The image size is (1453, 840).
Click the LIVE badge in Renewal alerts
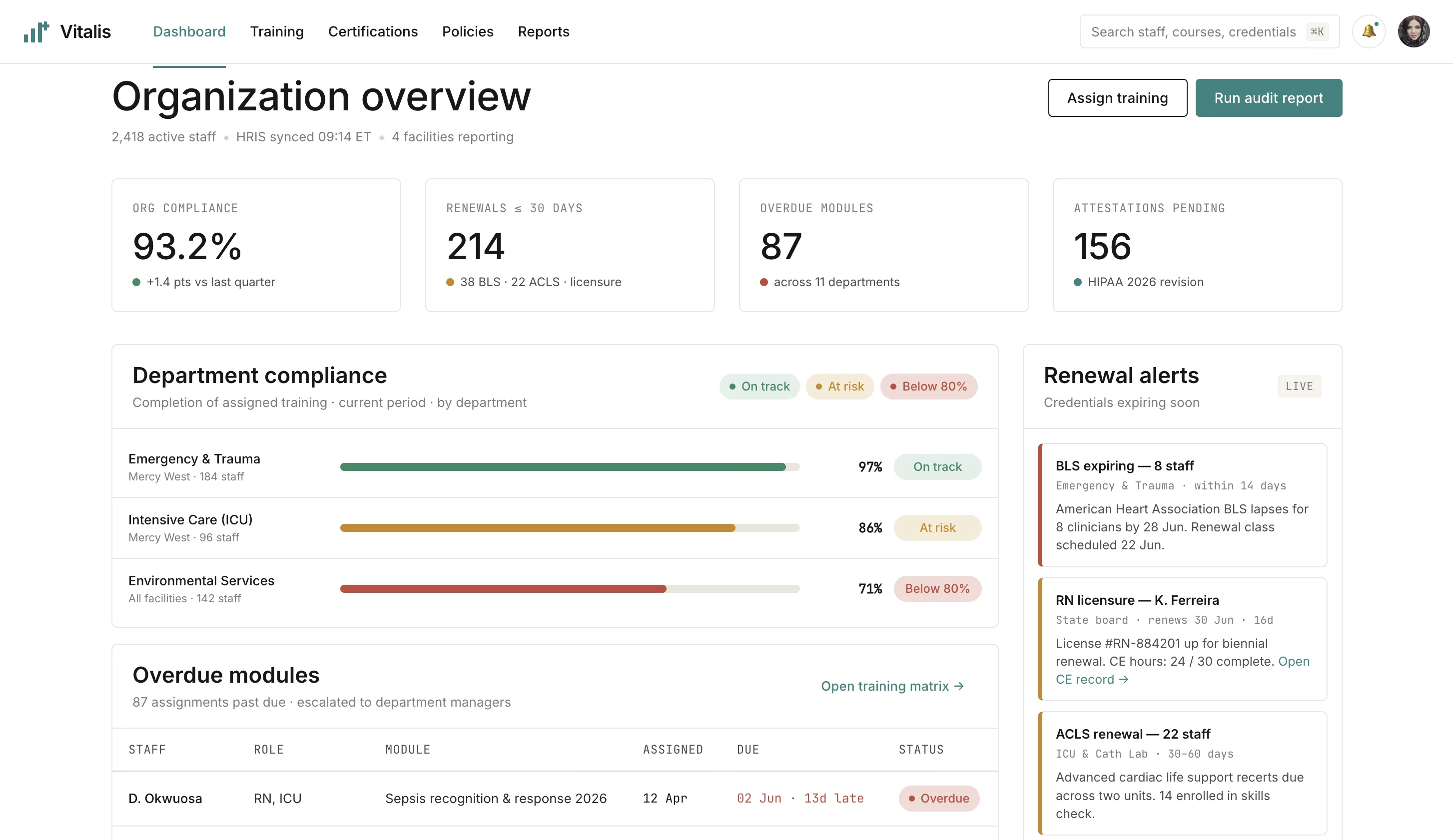click(1299, 387)
